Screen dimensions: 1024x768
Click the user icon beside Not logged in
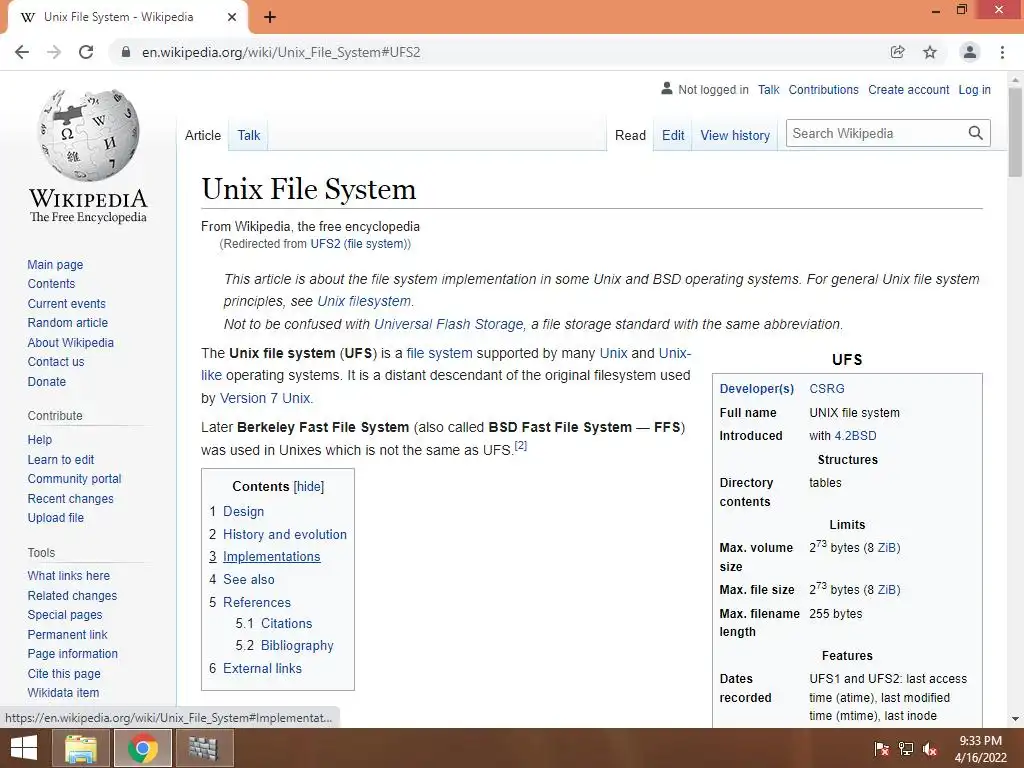[666, 88]
